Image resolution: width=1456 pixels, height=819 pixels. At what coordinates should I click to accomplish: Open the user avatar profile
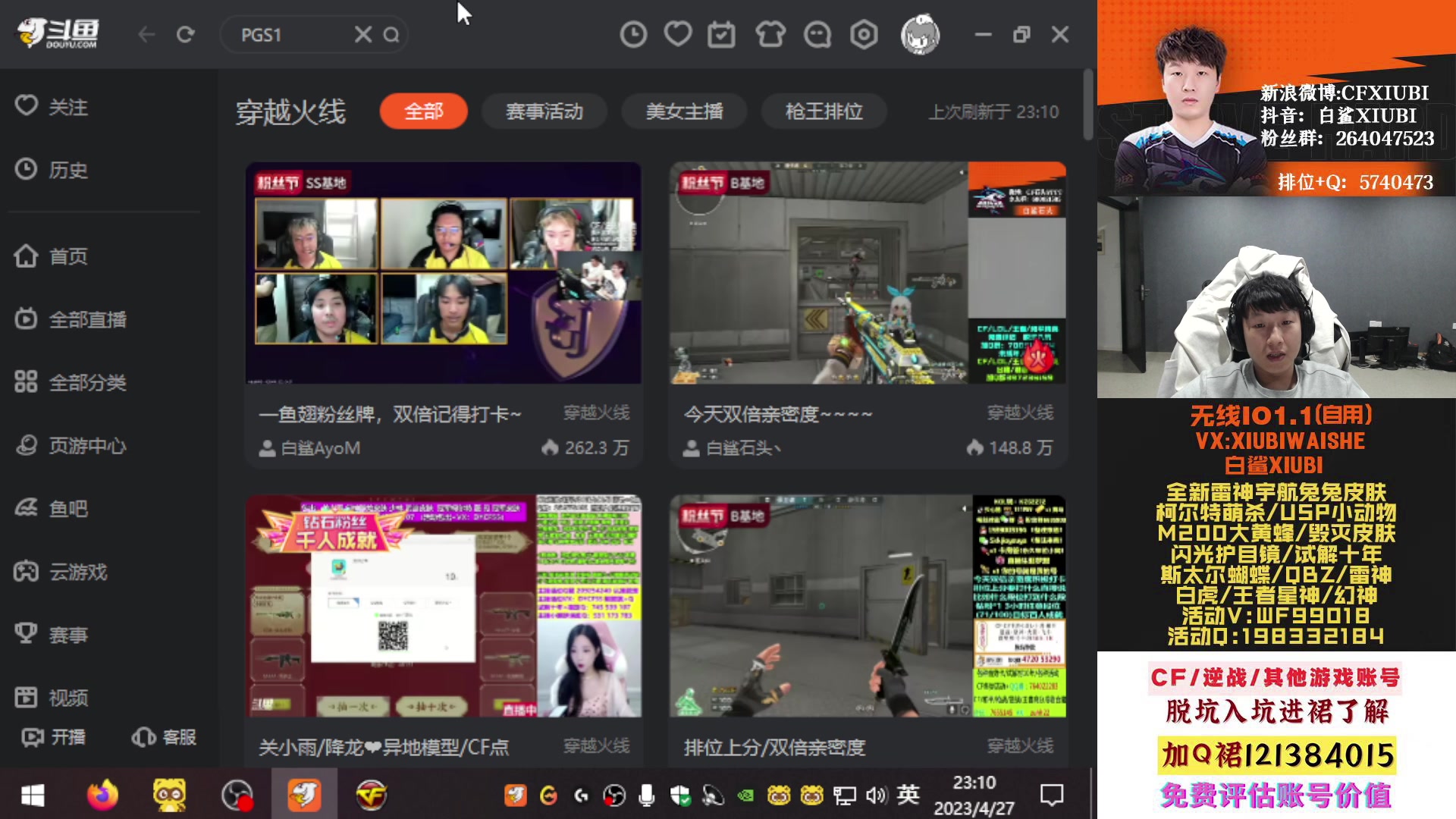921,34
